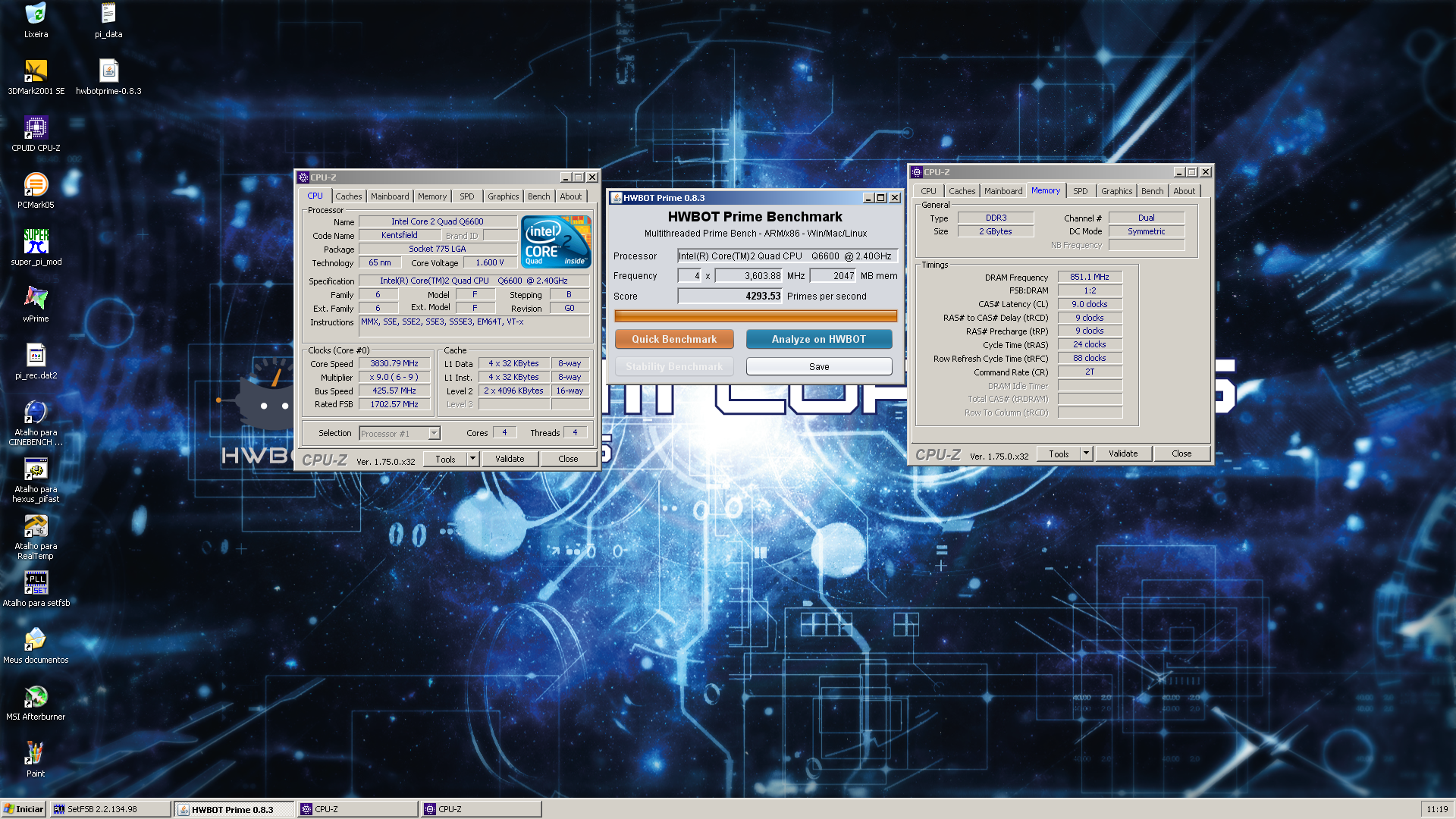Launch PCMark05 desktop icon
1456x819 pixels.
36,184
